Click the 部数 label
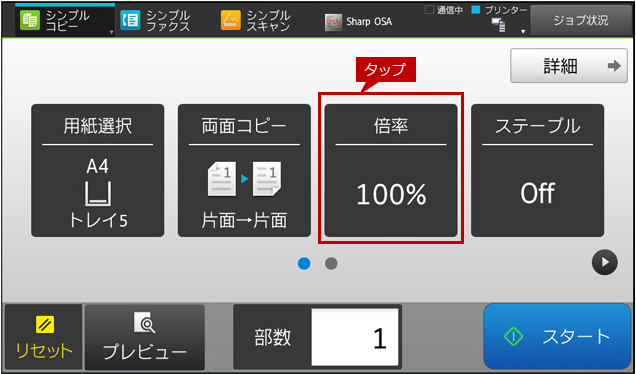This screenshot has height=374, width=636. pyautogui.click(x=273, y=337)
